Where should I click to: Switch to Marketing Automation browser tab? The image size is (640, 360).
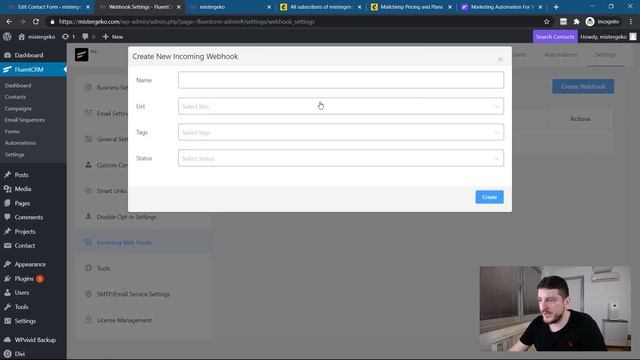[501, 7]
